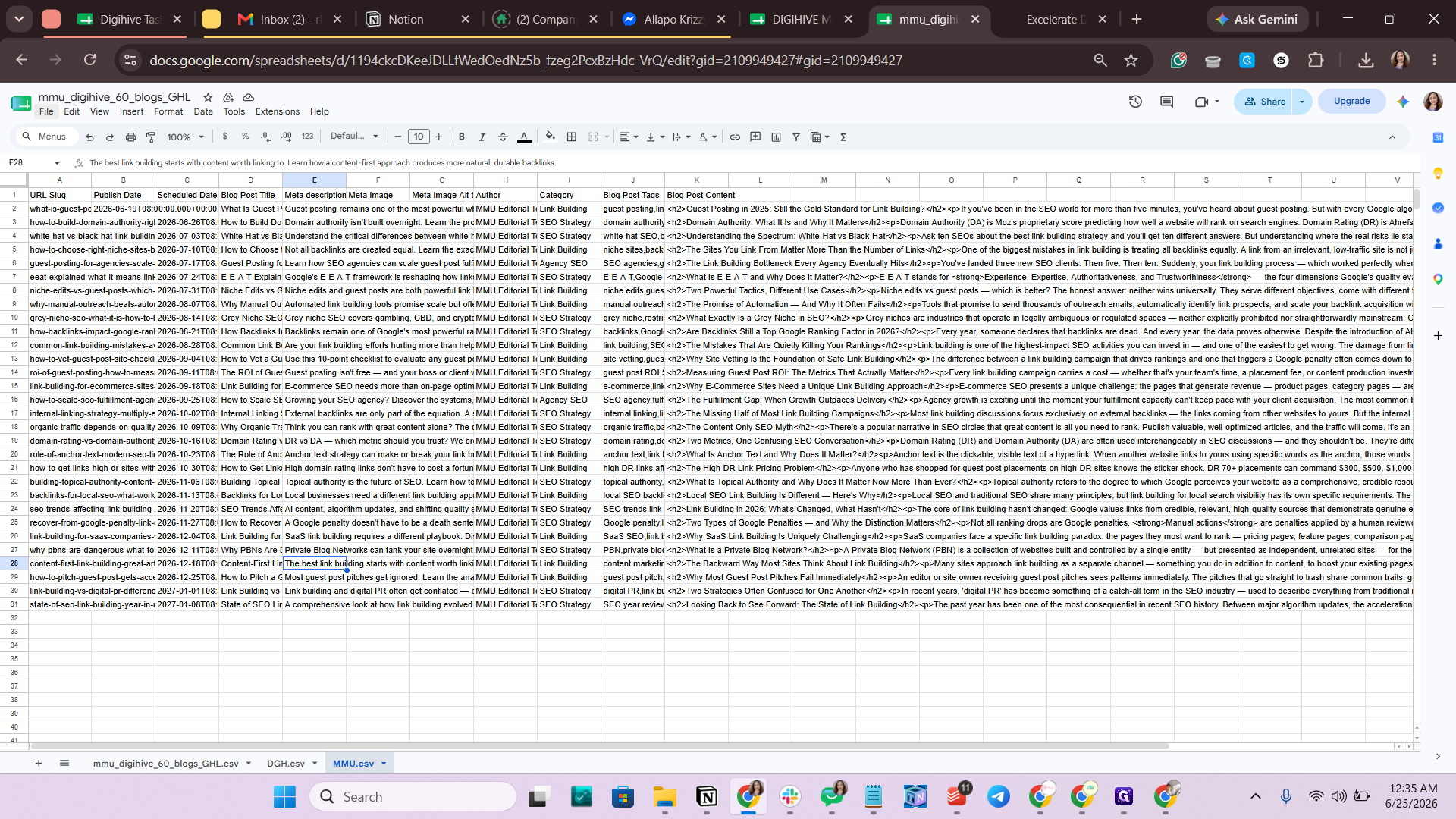1456x819 pixels.
Task: Open the File menu
Action: [x=46, y=111]
